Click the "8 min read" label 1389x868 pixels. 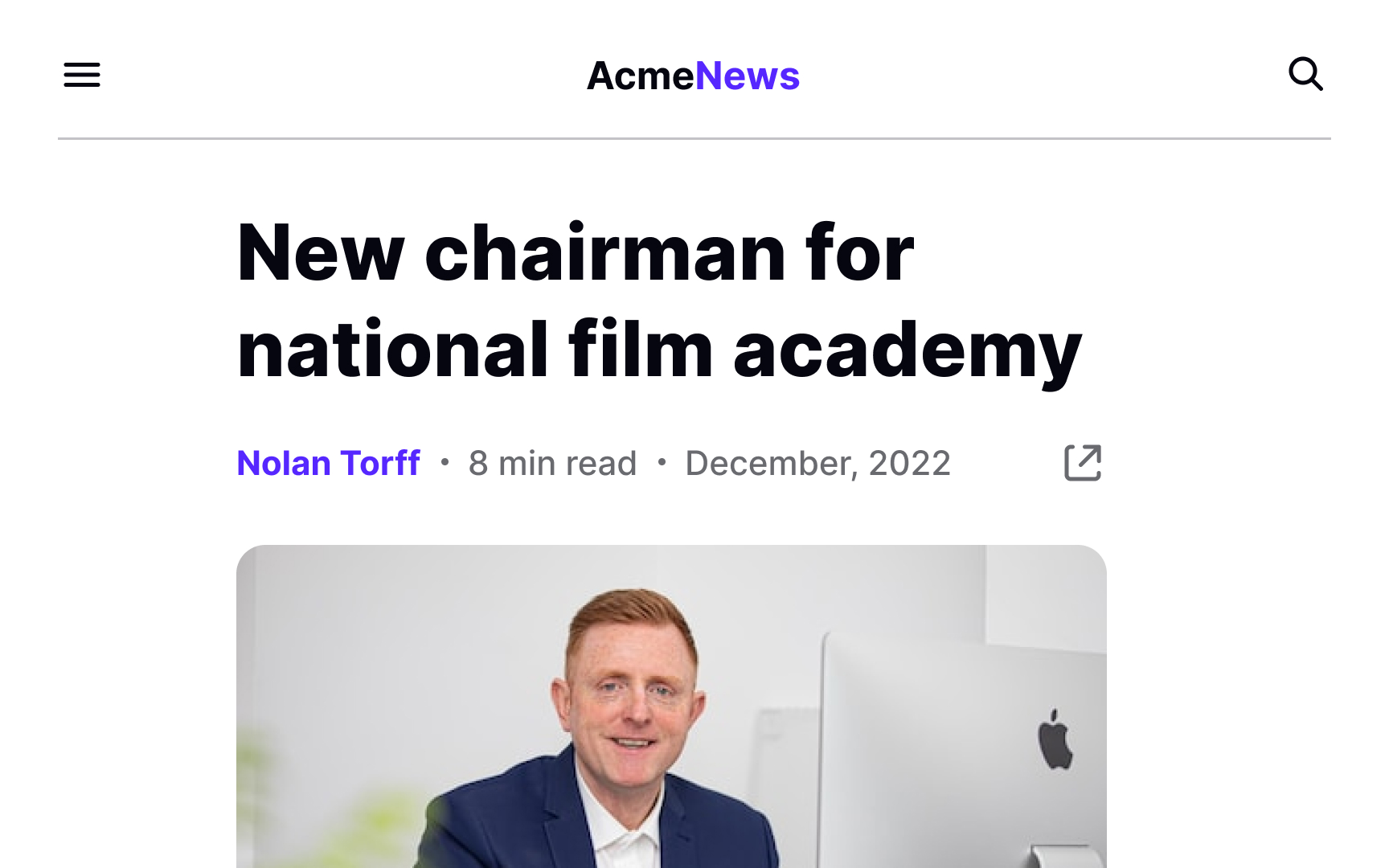click(552, 464)
